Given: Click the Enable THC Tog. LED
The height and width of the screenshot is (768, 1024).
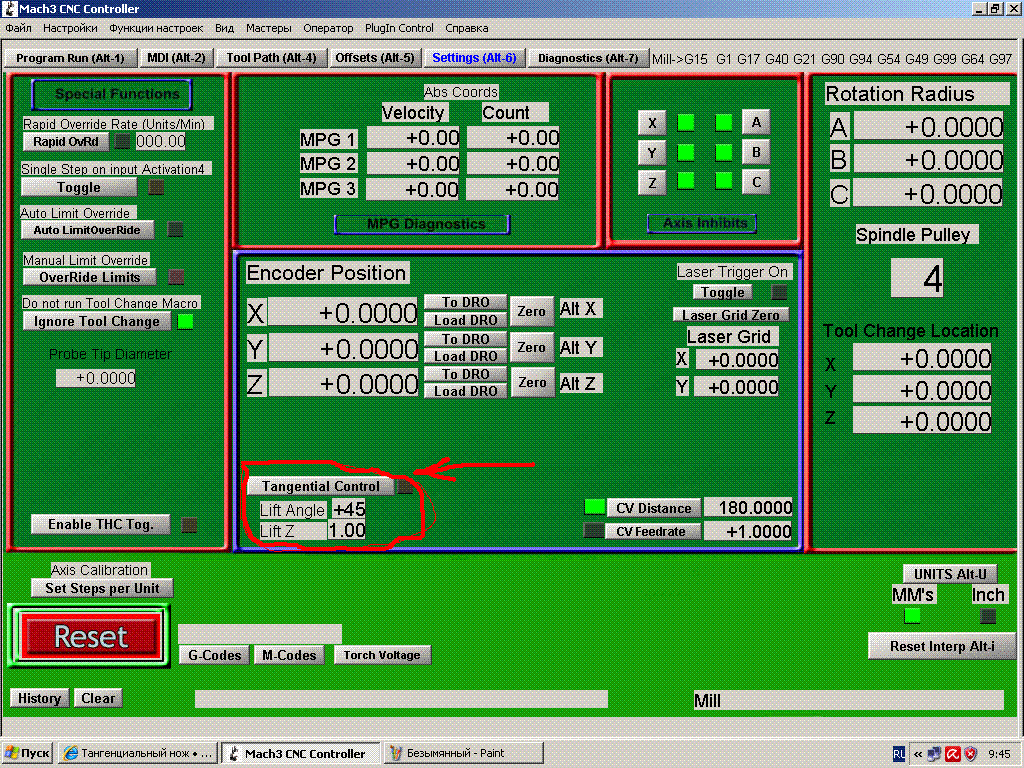Looking at the screenshot, I should [x=189, y=524].
